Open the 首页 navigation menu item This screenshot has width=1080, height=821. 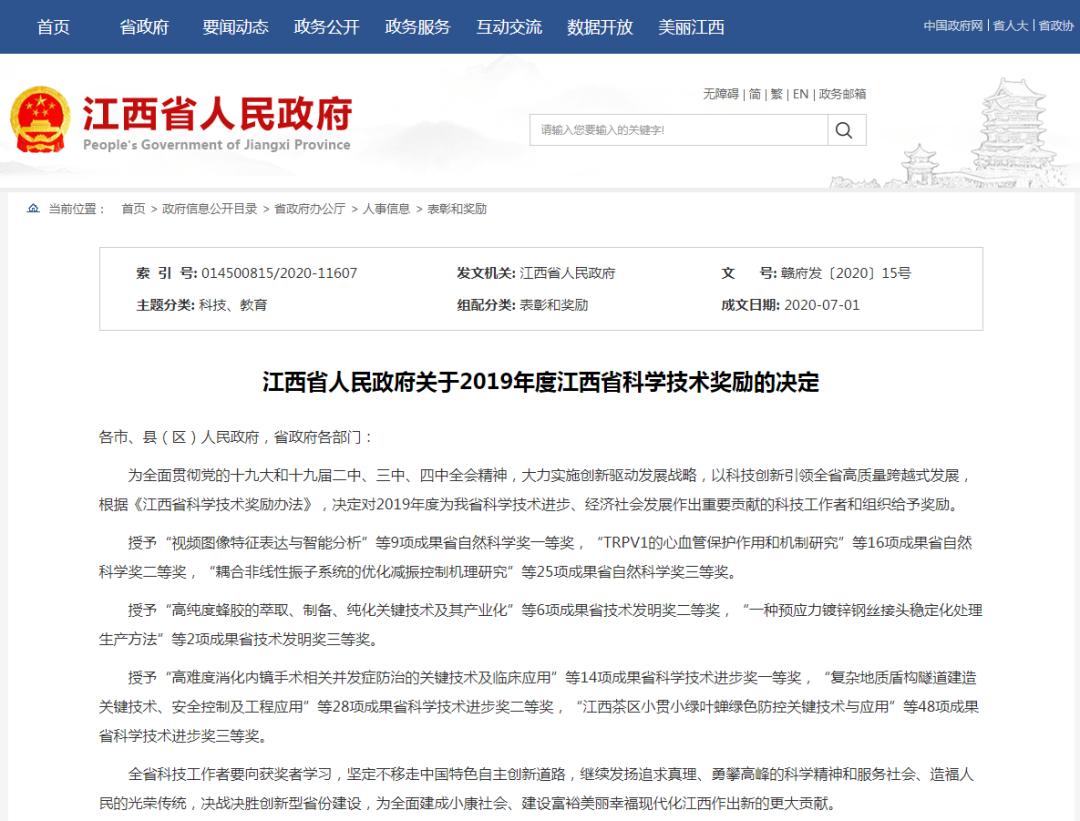point(52,27)
